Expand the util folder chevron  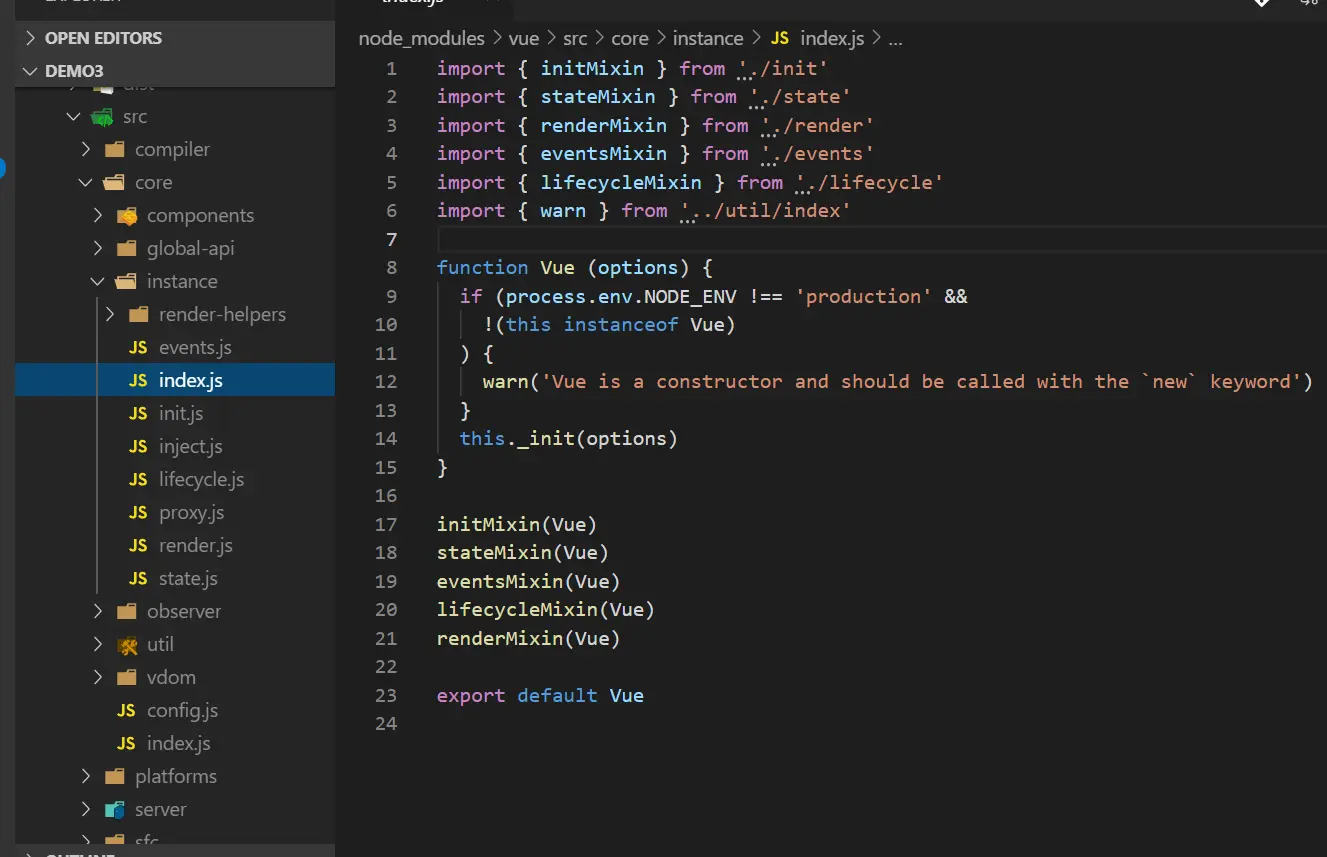98,645
